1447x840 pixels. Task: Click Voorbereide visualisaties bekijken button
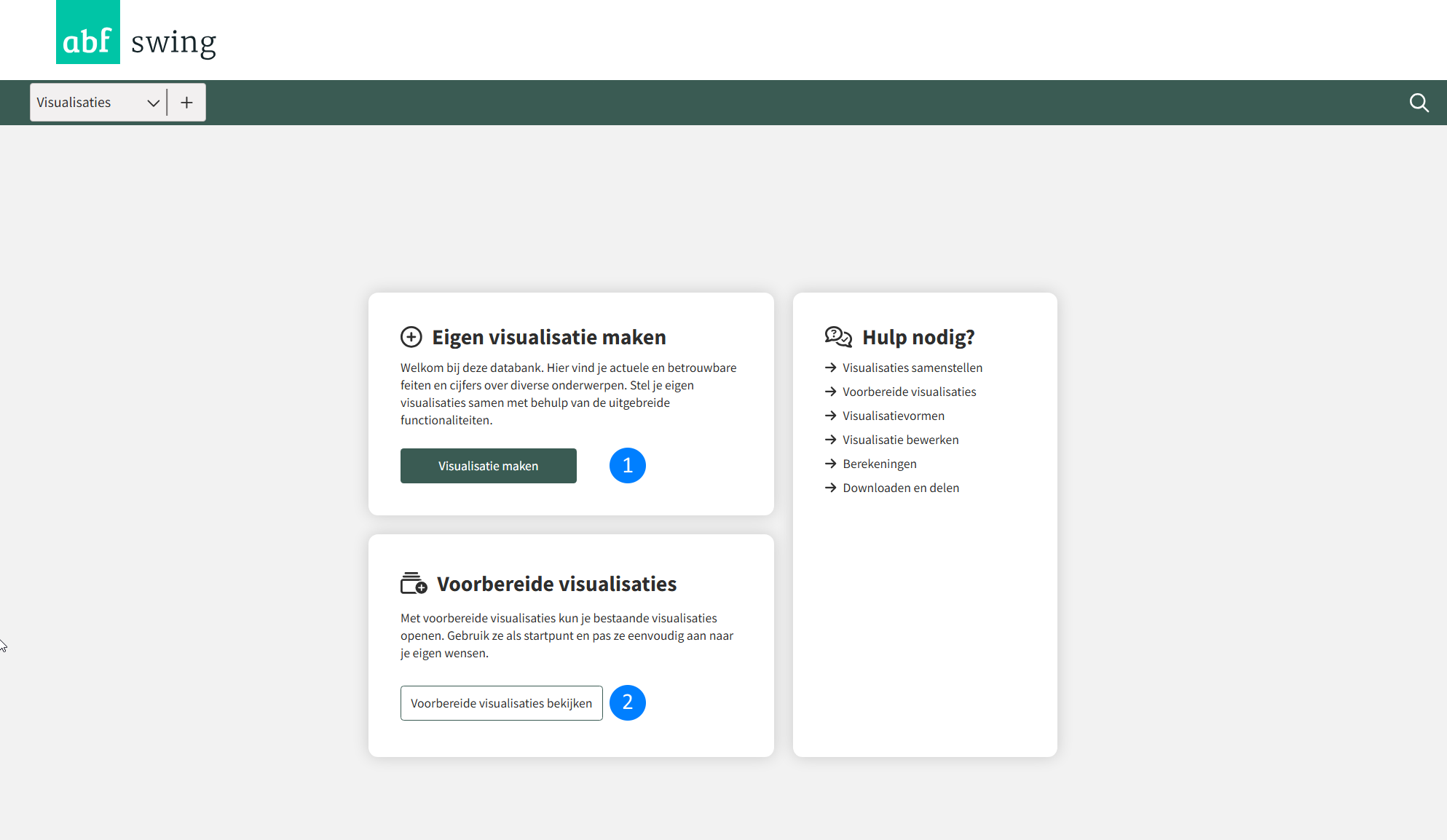point(501,703)
